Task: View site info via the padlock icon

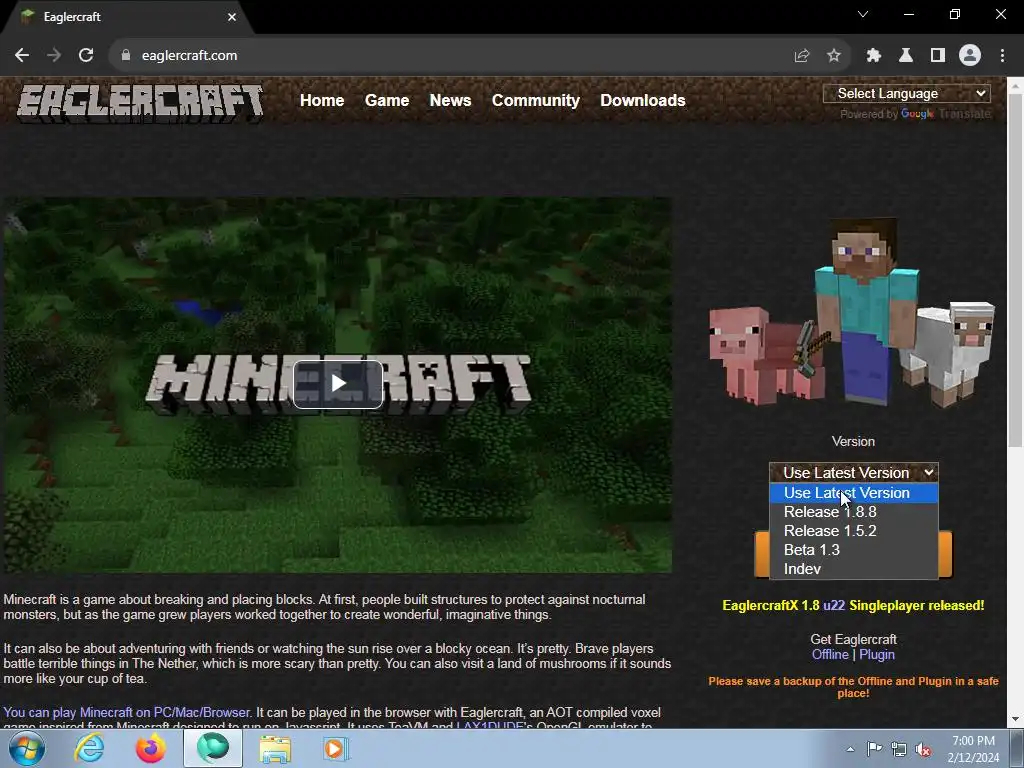Action: click(126, 56)
